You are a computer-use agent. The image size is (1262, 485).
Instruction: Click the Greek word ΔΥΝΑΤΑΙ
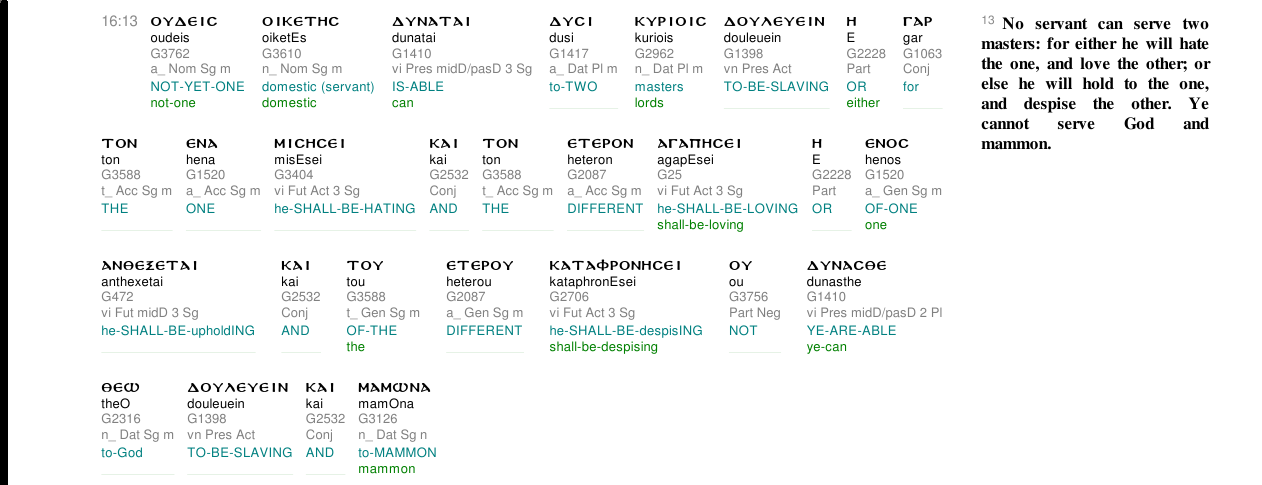(431, 21)
